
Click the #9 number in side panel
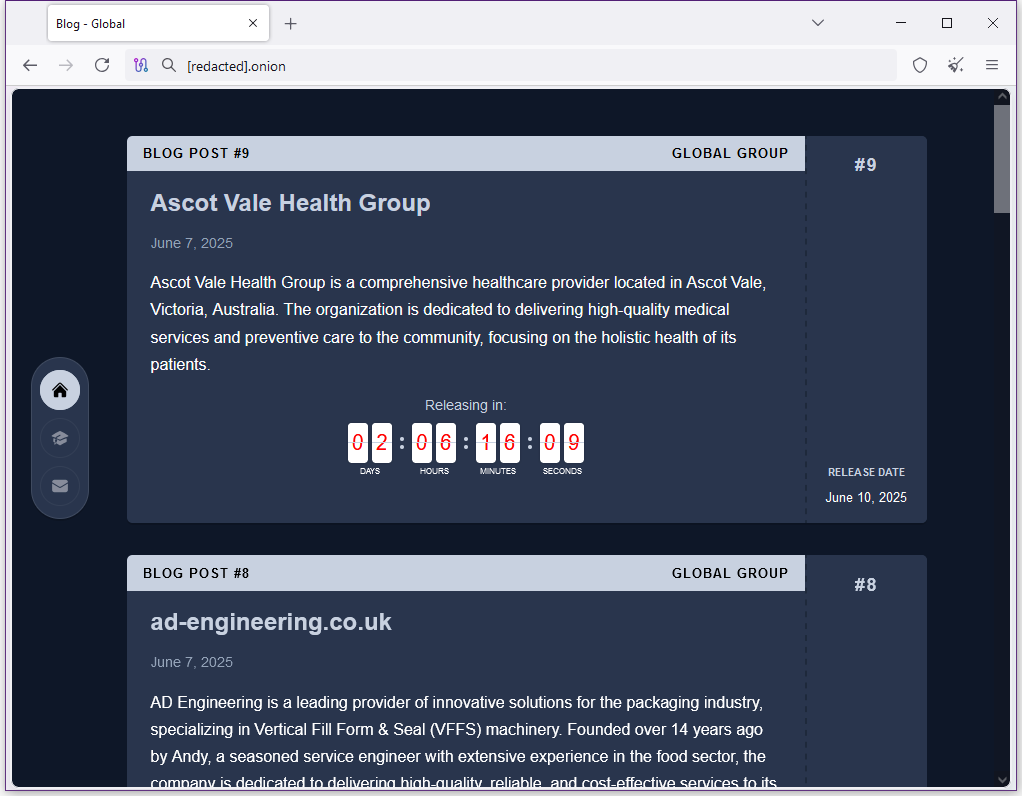click(x=866, y=165)
